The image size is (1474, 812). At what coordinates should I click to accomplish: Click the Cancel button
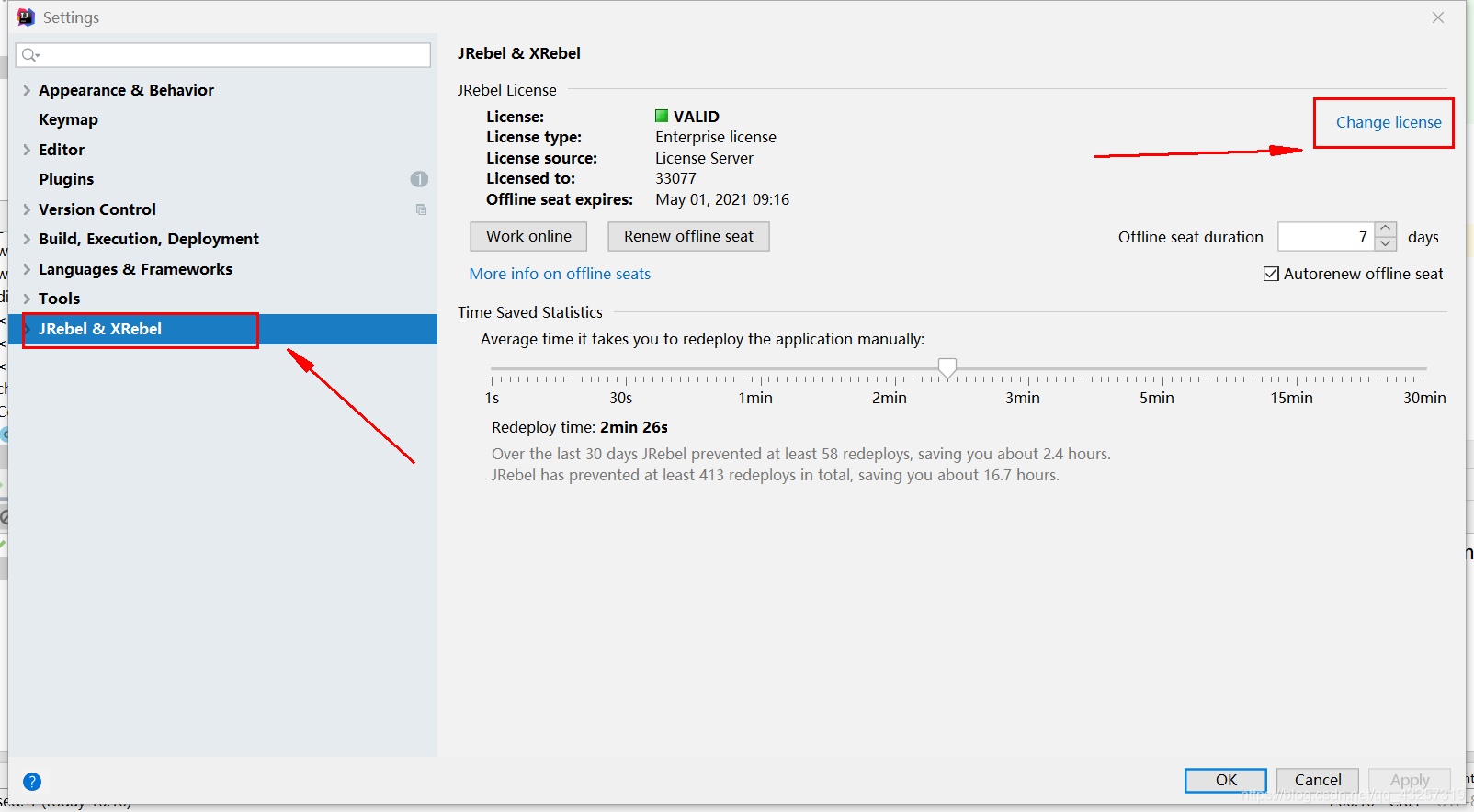coord(1318,780)
